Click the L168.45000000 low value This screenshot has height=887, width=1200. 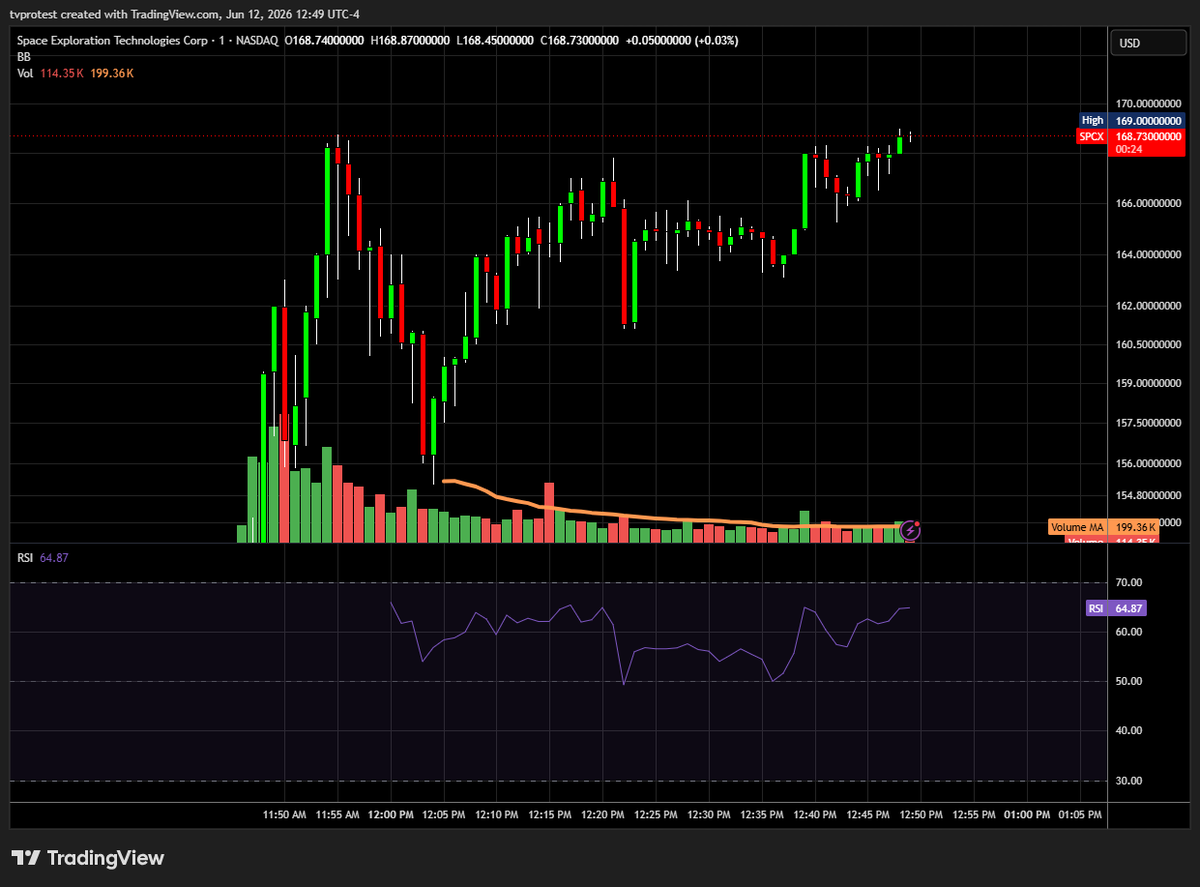(x=495, y=42)
